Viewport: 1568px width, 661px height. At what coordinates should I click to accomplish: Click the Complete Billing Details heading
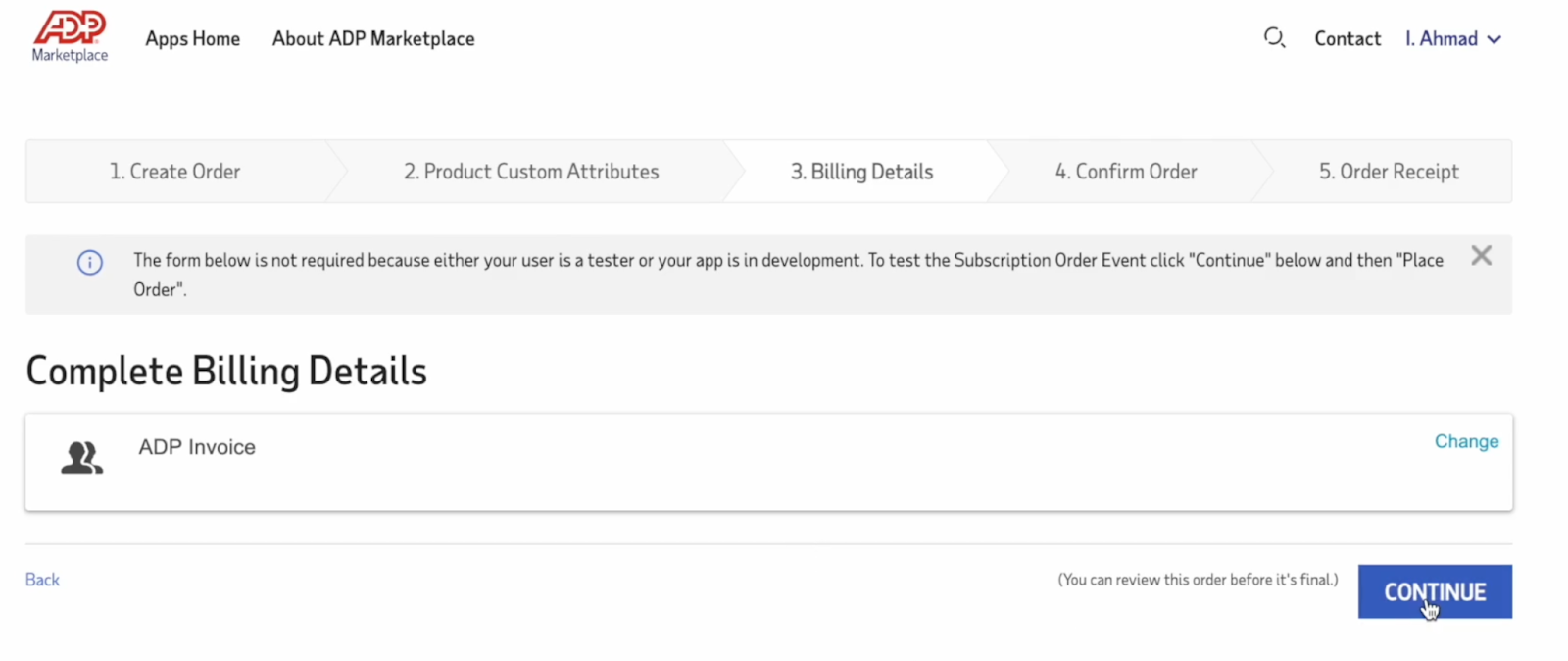[226, 372]
